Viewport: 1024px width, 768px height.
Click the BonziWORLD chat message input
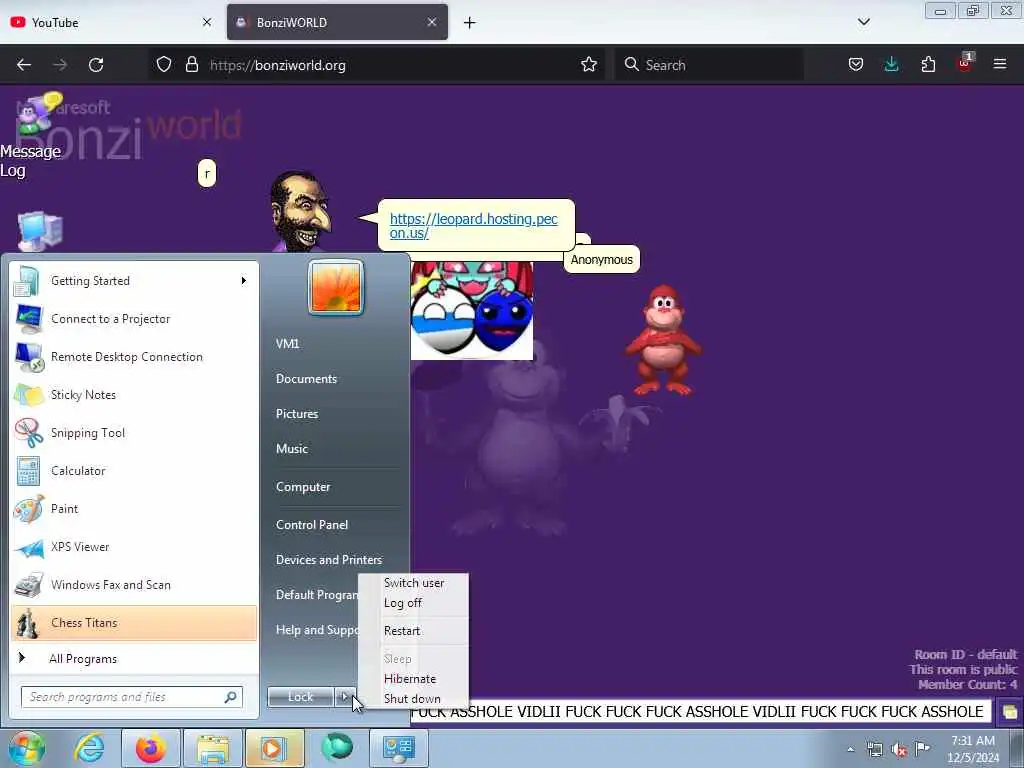tap(701, 712)
